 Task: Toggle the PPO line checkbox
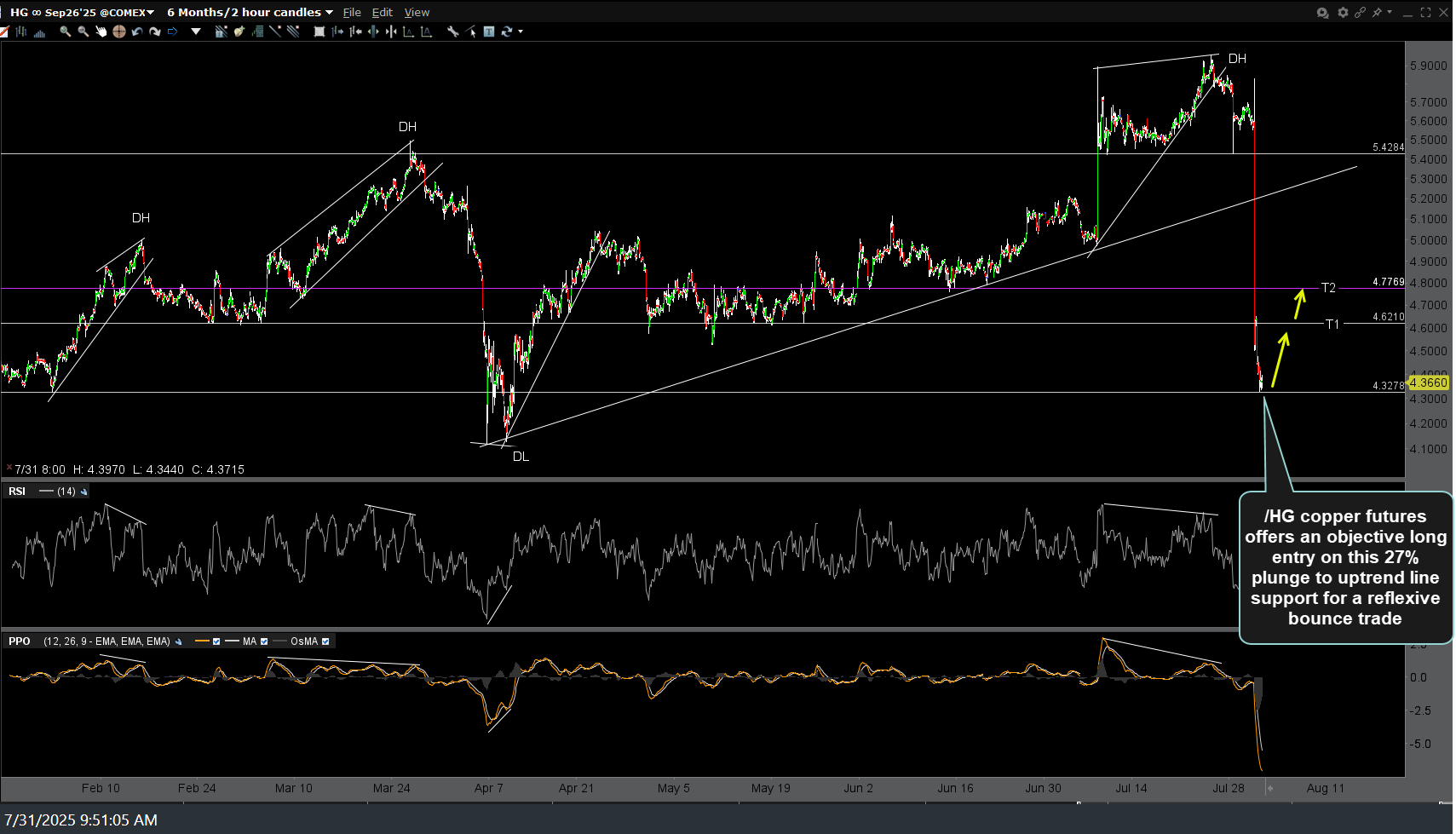(216, 641)
